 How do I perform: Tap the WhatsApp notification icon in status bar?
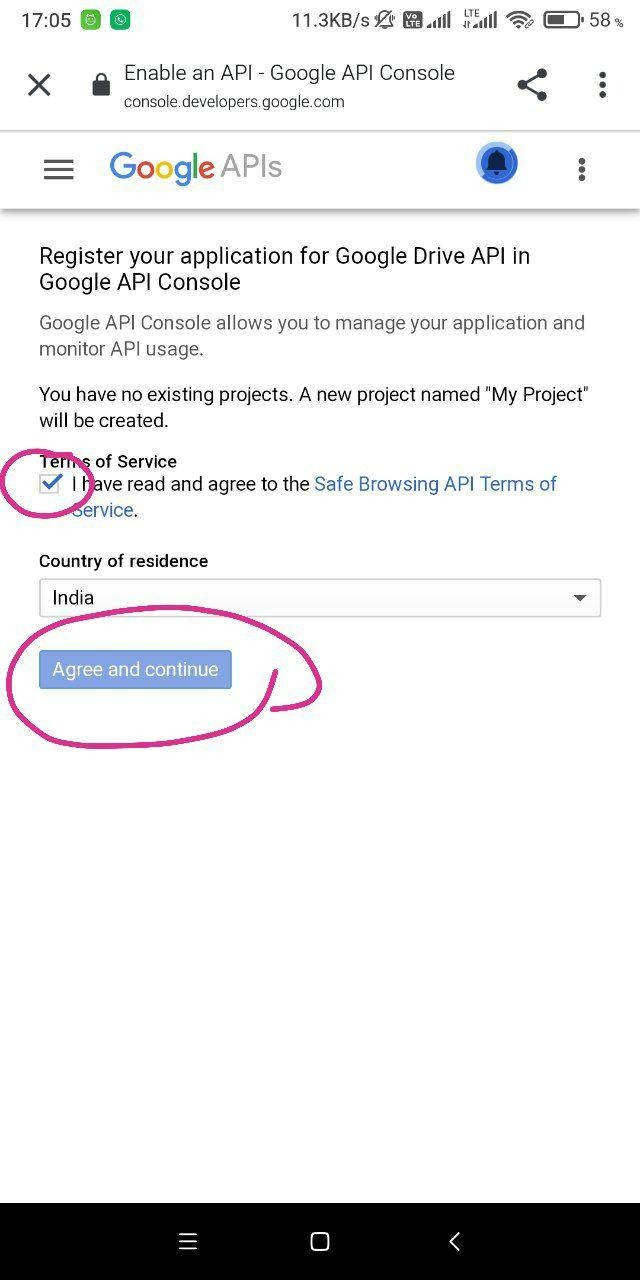120,19
